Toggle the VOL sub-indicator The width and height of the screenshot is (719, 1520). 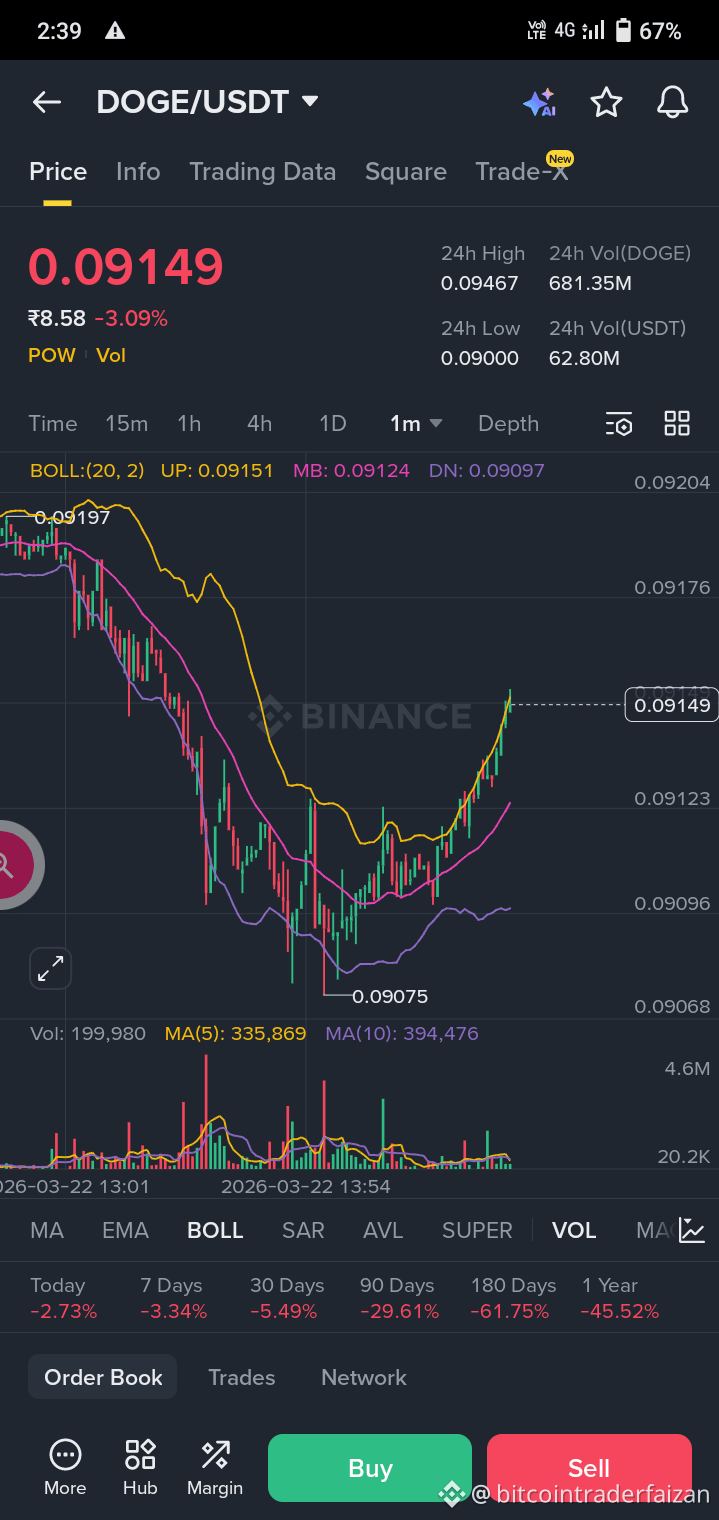tap(574, 1230)
